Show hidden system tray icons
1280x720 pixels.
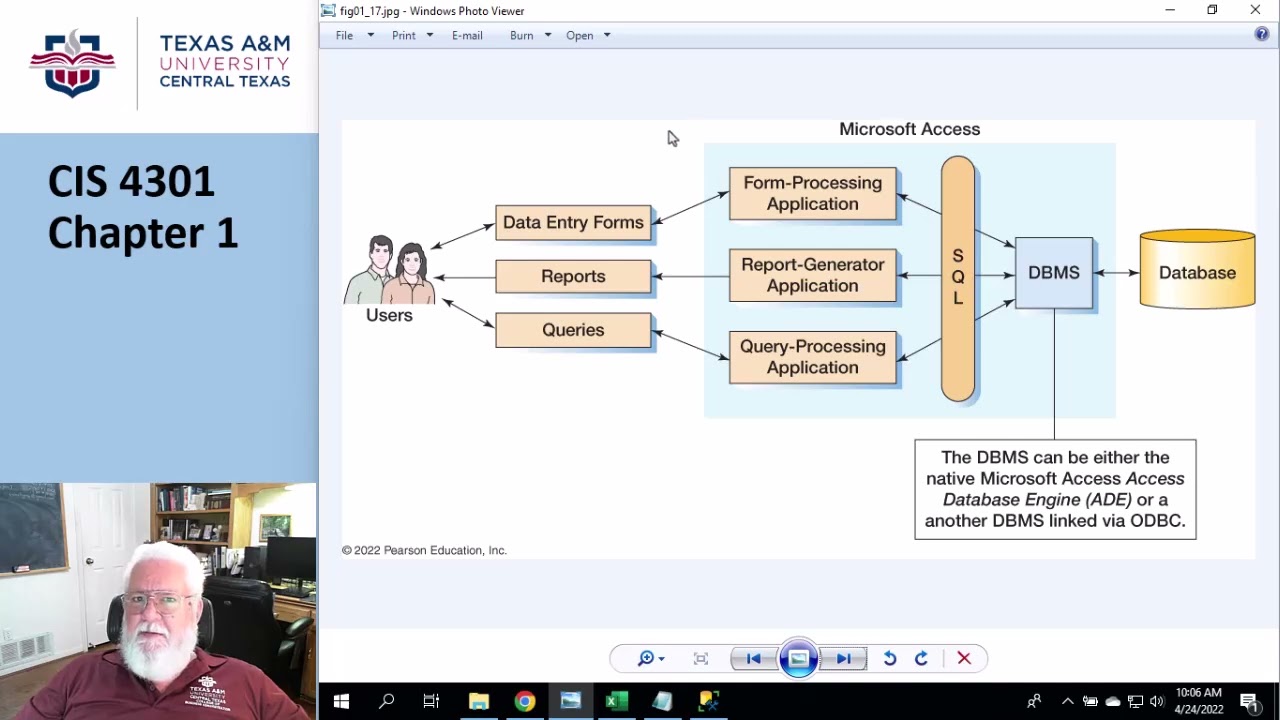click(1067, 701)
